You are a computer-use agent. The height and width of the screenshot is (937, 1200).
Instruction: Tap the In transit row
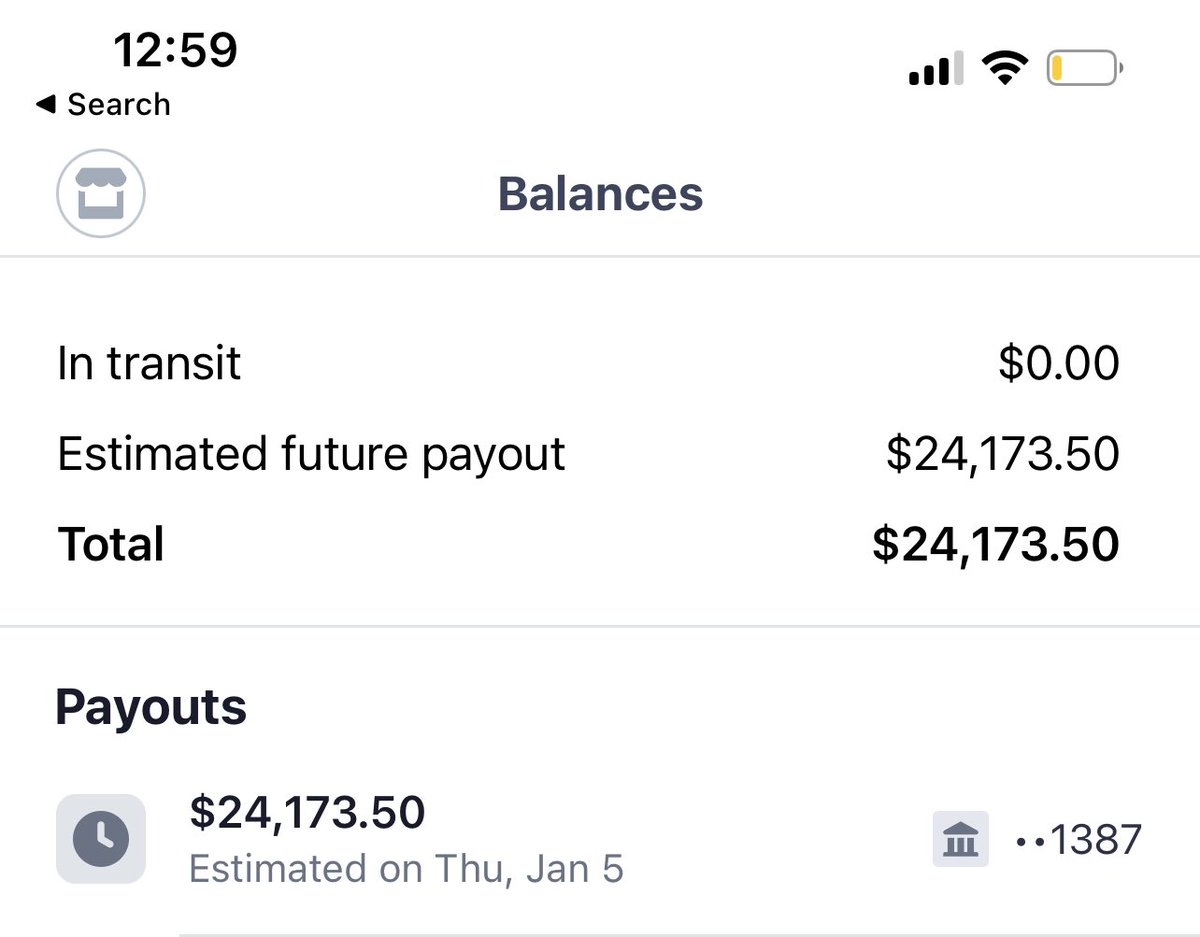(588, 362)
